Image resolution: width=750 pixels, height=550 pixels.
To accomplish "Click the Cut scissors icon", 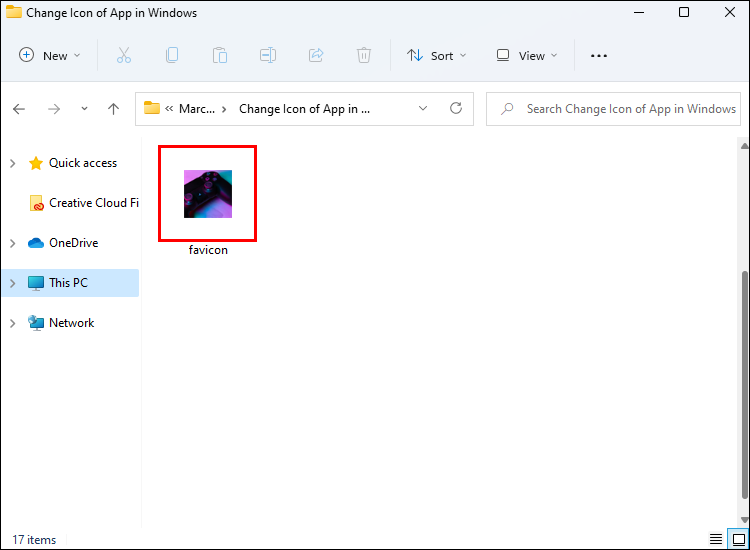I will tap(124, 55).
